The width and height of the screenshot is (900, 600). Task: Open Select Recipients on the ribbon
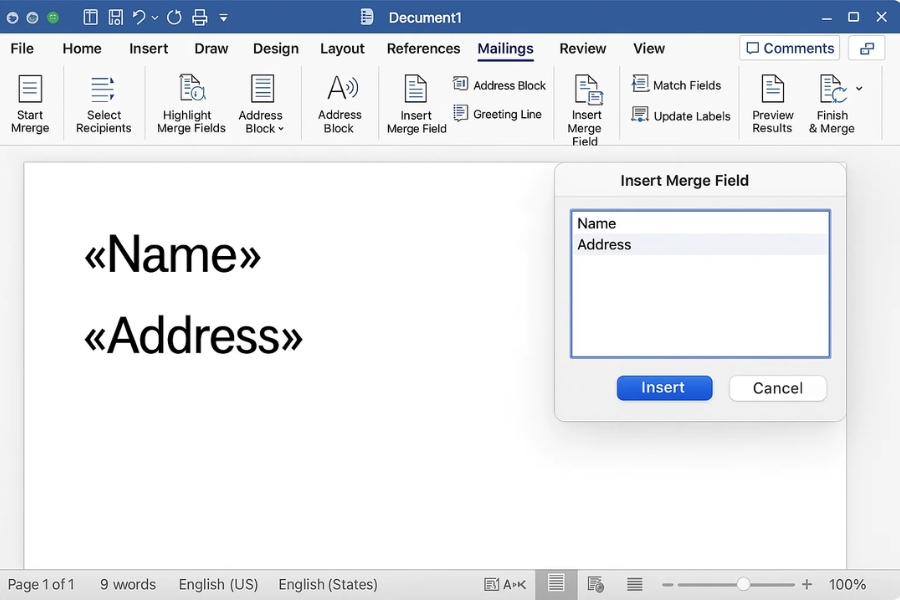click(103, 103)
